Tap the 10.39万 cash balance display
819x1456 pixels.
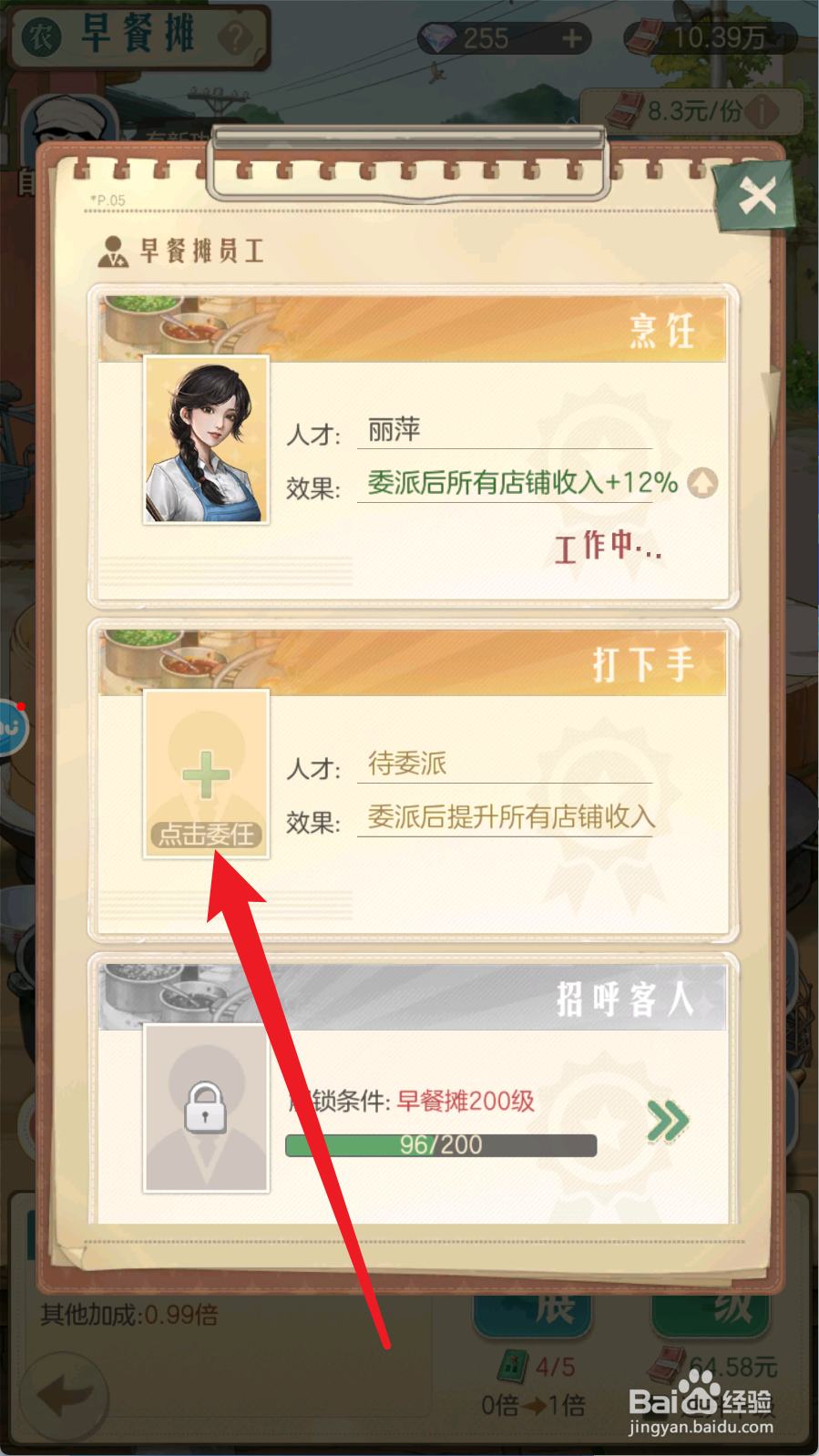coord(710,37)
